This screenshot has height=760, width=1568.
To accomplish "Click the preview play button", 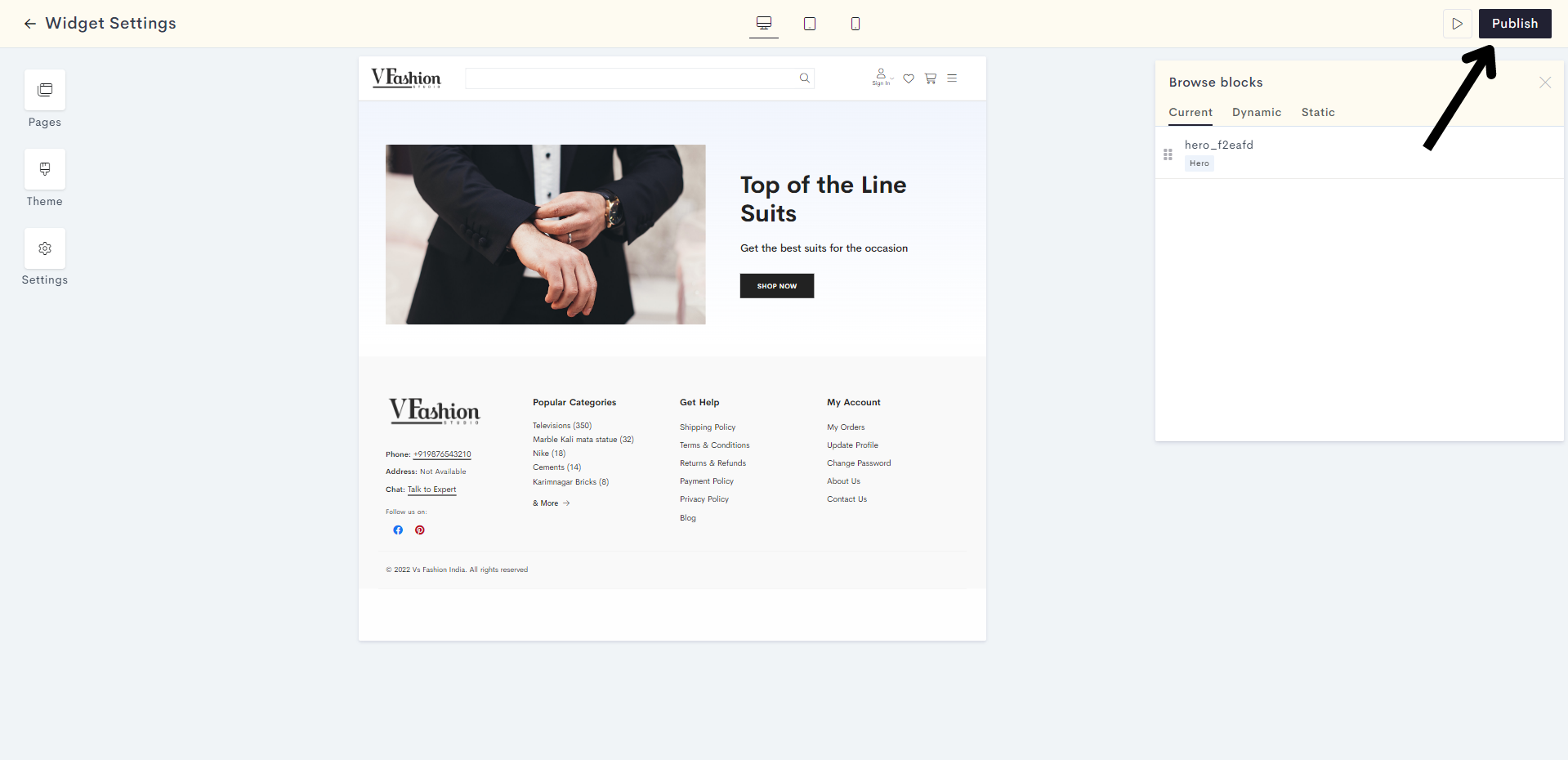I will click(1457, 24).
